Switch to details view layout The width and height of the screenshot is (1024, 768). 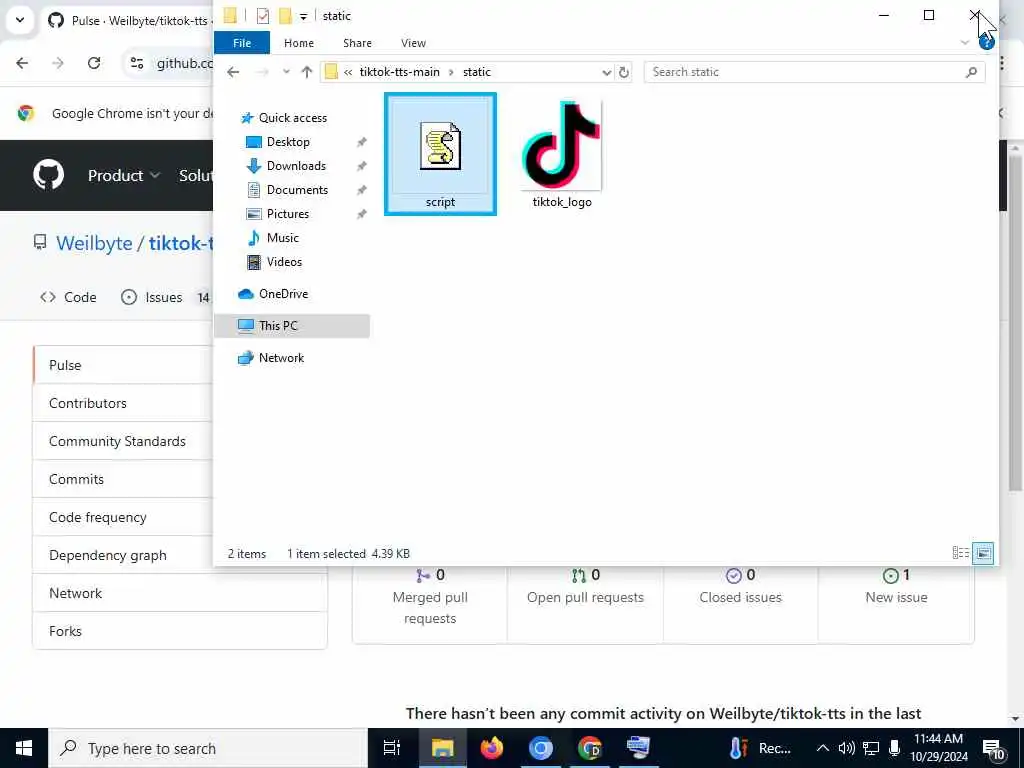(x=960, y=554)
